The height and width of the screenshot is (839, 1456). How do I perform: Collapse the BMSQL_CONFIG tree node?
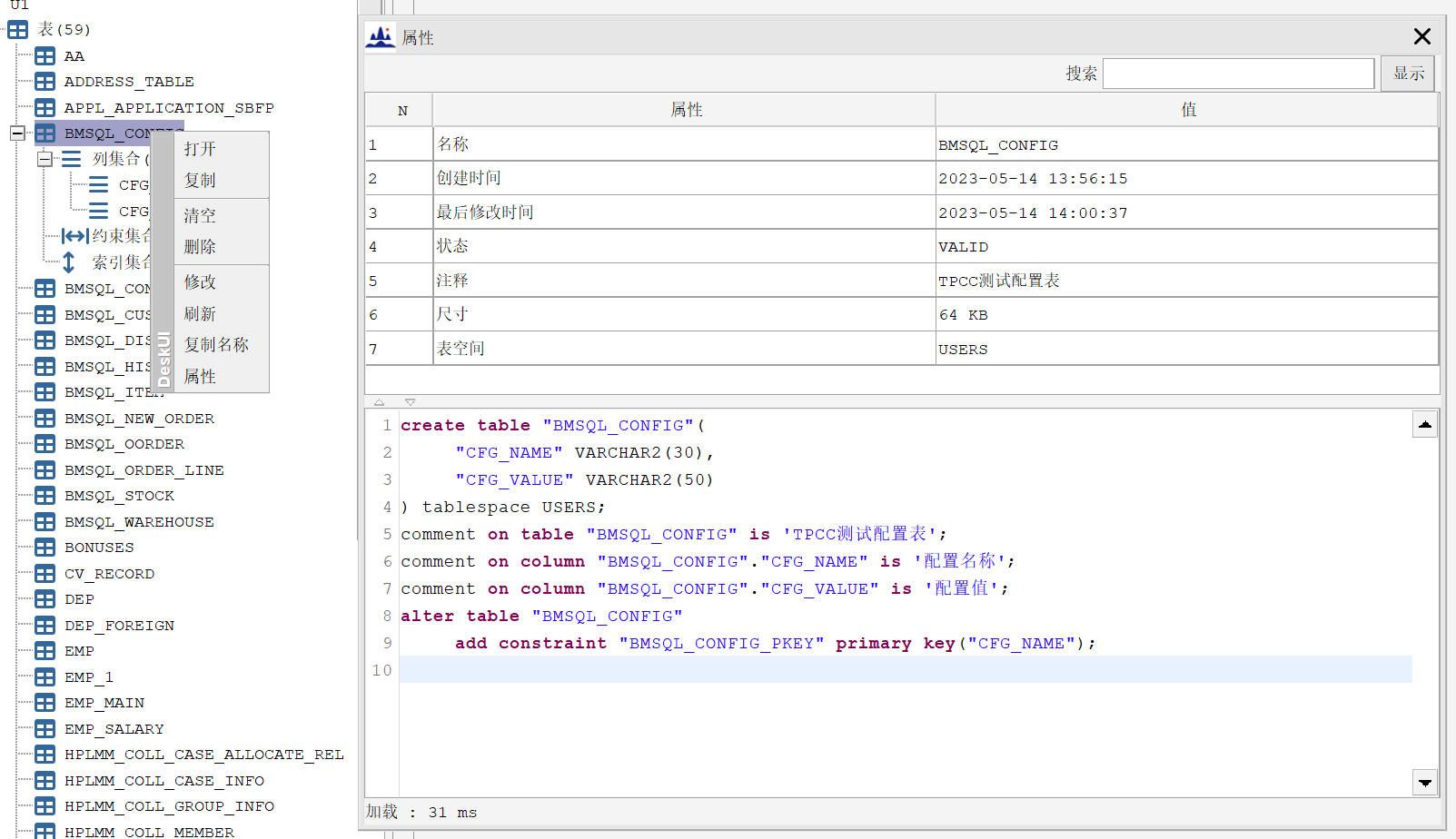(x=17, y=133)
